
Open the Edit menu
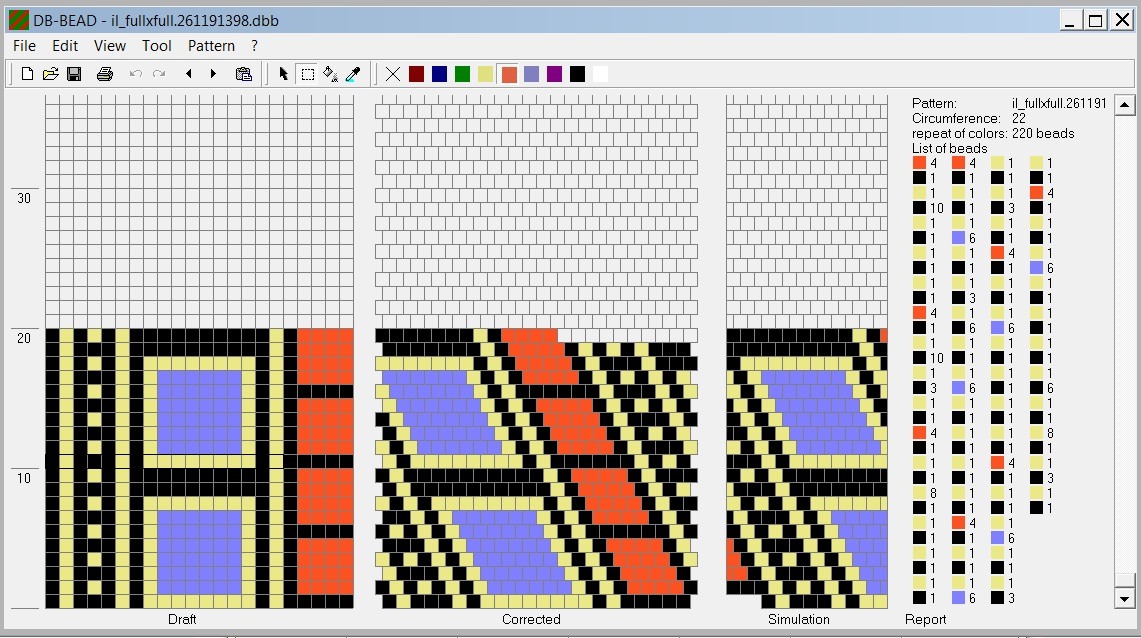tap(65, 46)
